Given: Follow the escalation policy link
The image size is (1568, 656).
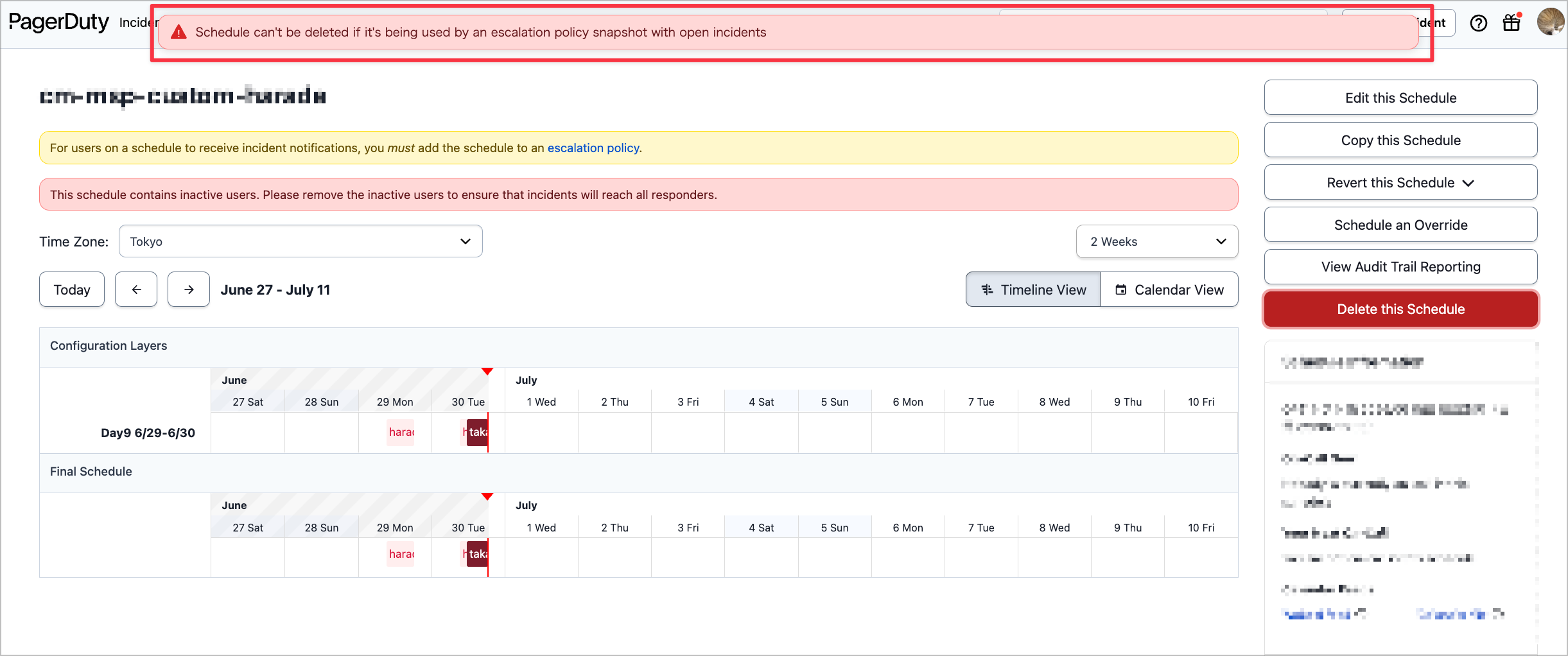Looking at the screenshot, I should (x=593, y=148).
